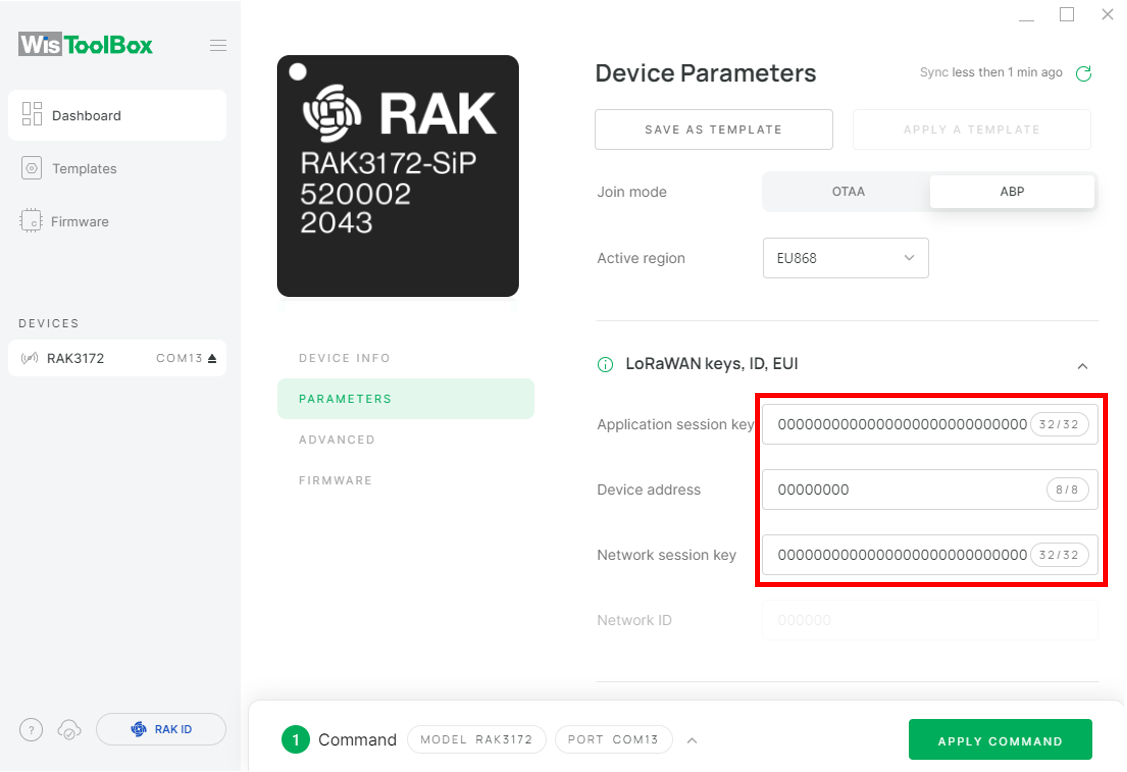Click the RAK3172 device signal icon
This screenshot has width=1127, height=772.
(x=29, y=358)
